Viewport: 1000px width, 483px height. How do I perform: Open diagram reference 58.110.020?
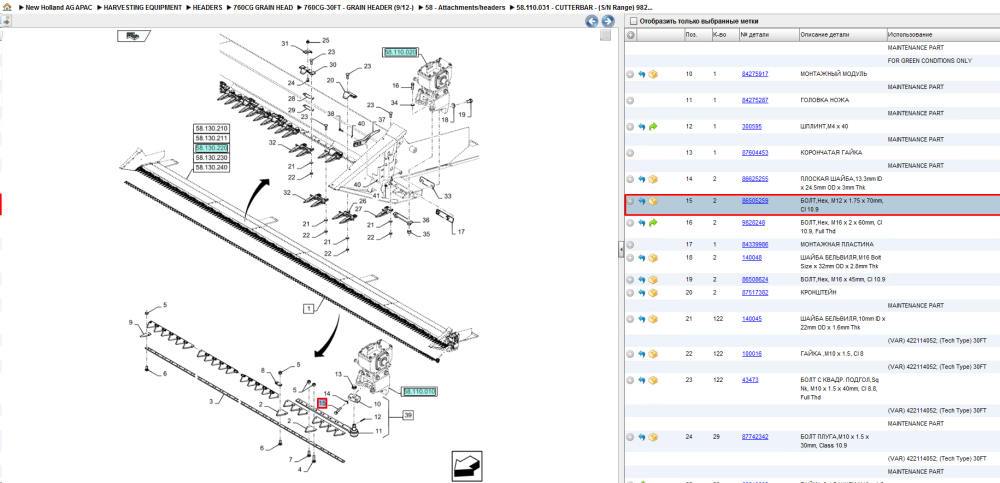pos(400,52)
